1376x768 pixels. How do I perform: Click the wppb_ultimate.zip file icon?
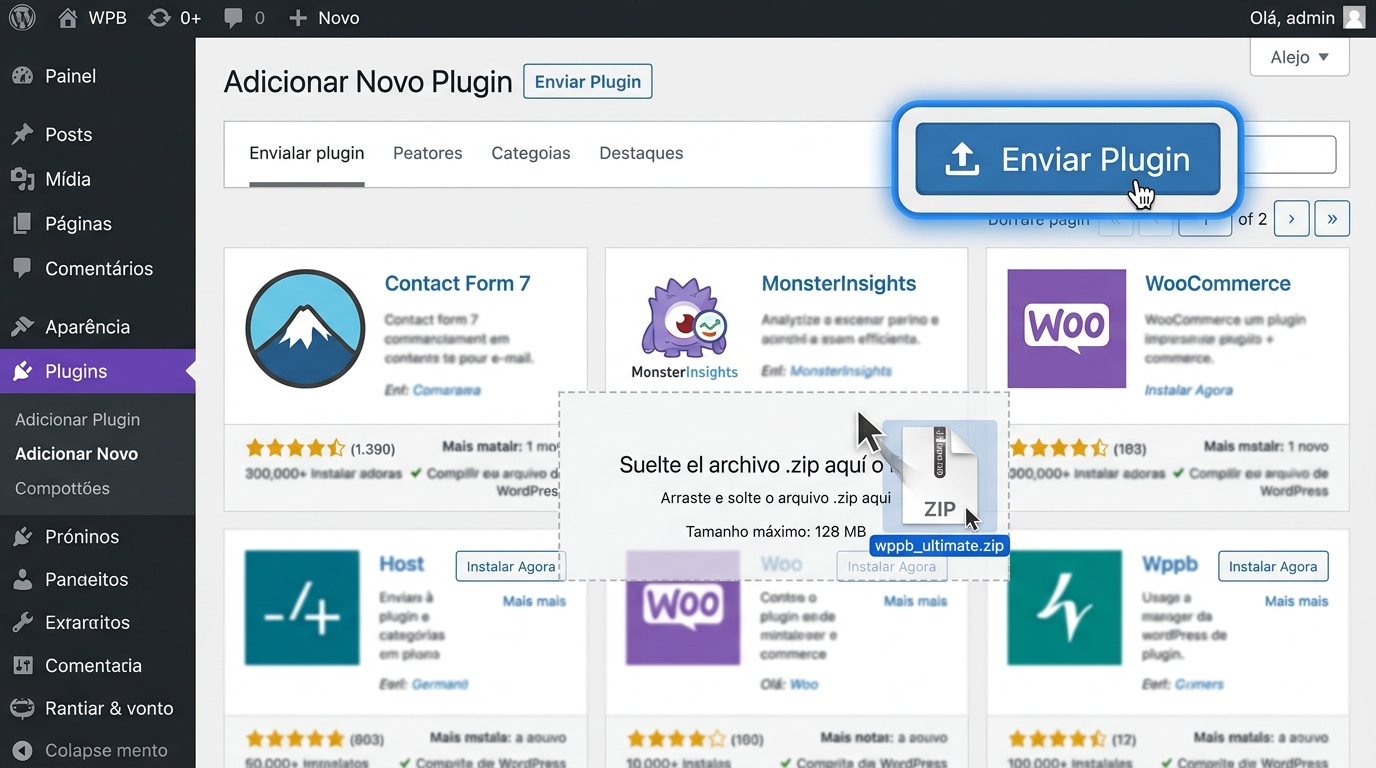point(939,476)
